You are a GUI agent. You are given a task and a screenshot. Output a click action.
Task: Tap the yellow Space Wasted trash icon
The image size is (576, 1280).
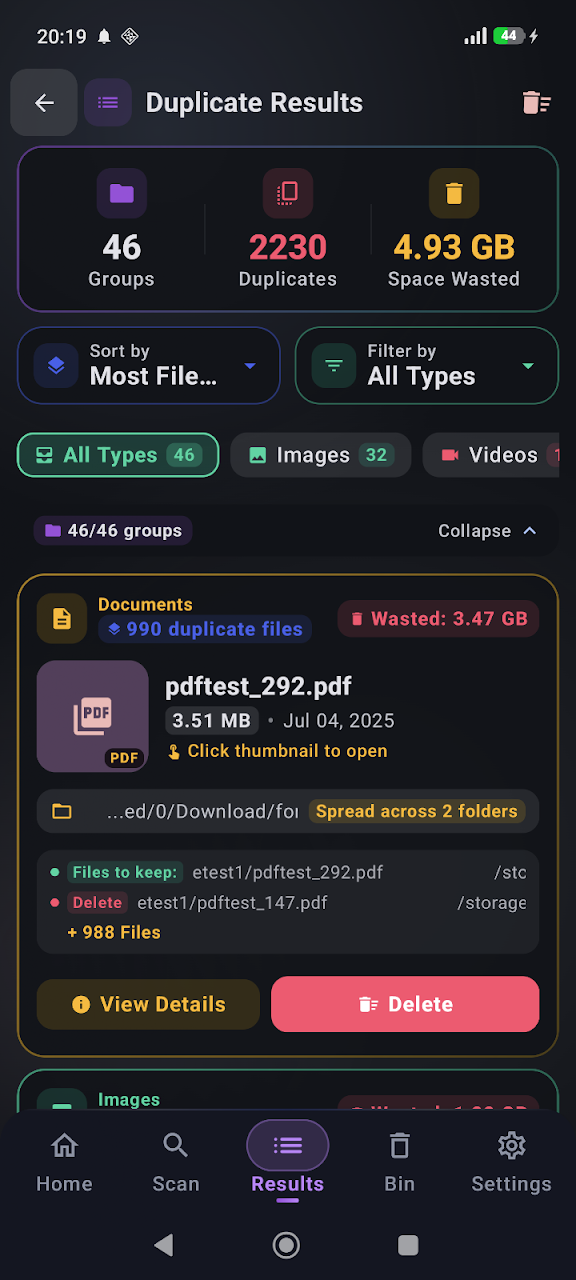pyautogui.click(x=454, y=193)
